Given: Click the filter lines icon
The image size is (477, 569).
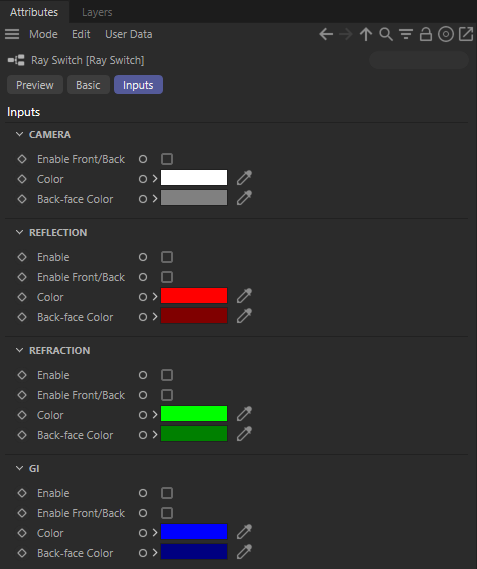Looking at the screenshot, I should click(x=405, y=34).
